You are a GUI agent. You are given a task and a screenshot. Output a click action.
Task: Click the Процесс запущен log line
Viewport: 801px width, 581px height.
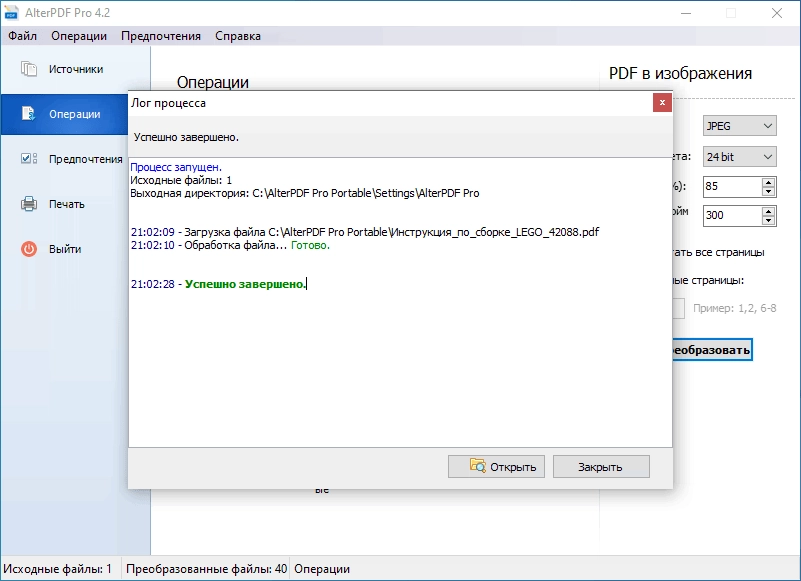pyautogui.click(x=176, y=167)
